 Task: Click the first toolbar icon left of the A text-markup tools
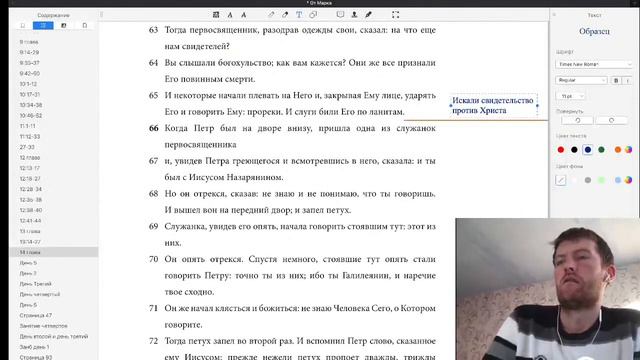(216, 15)
